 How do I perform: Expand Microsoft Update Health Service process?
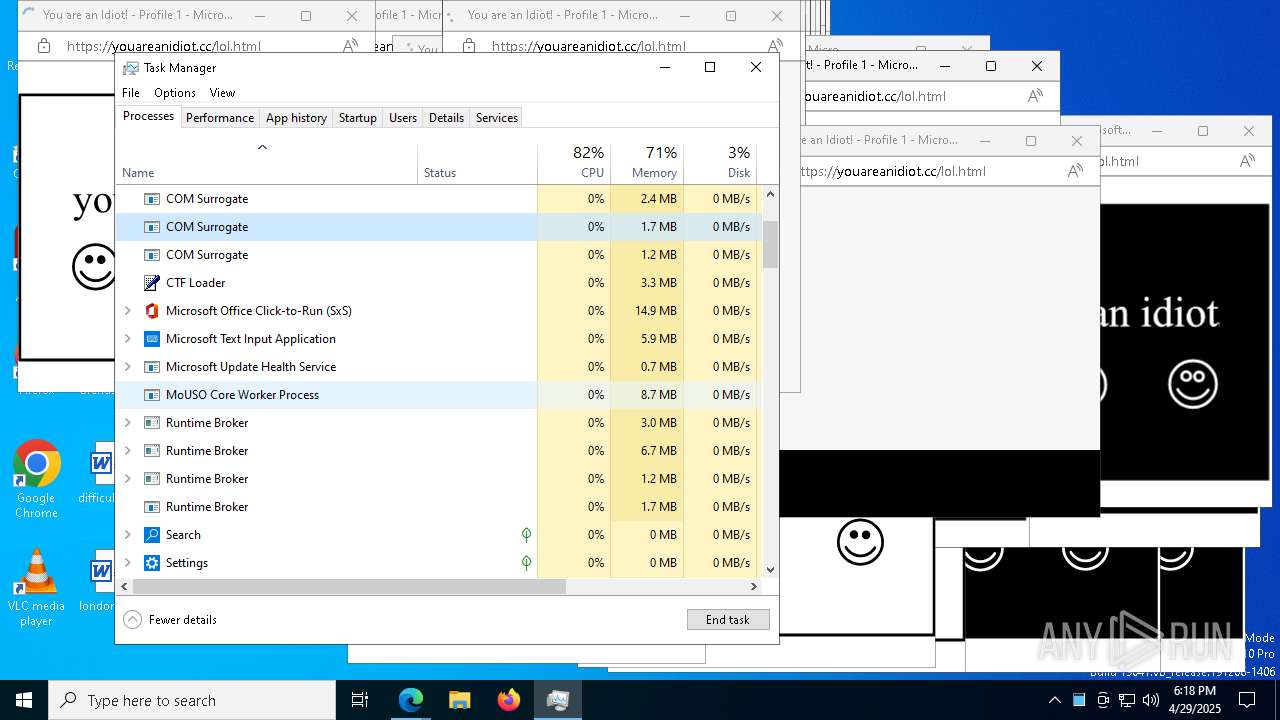[x=128, y=367]
